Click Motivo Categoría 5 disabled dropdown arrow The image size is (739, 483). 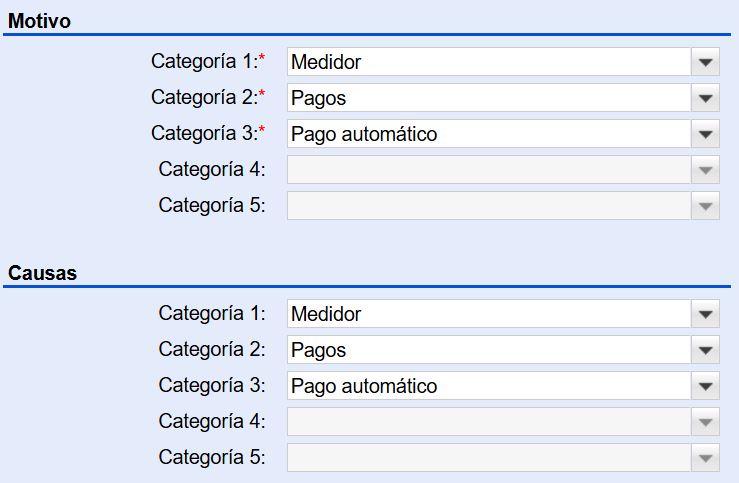tap(705, 205)
